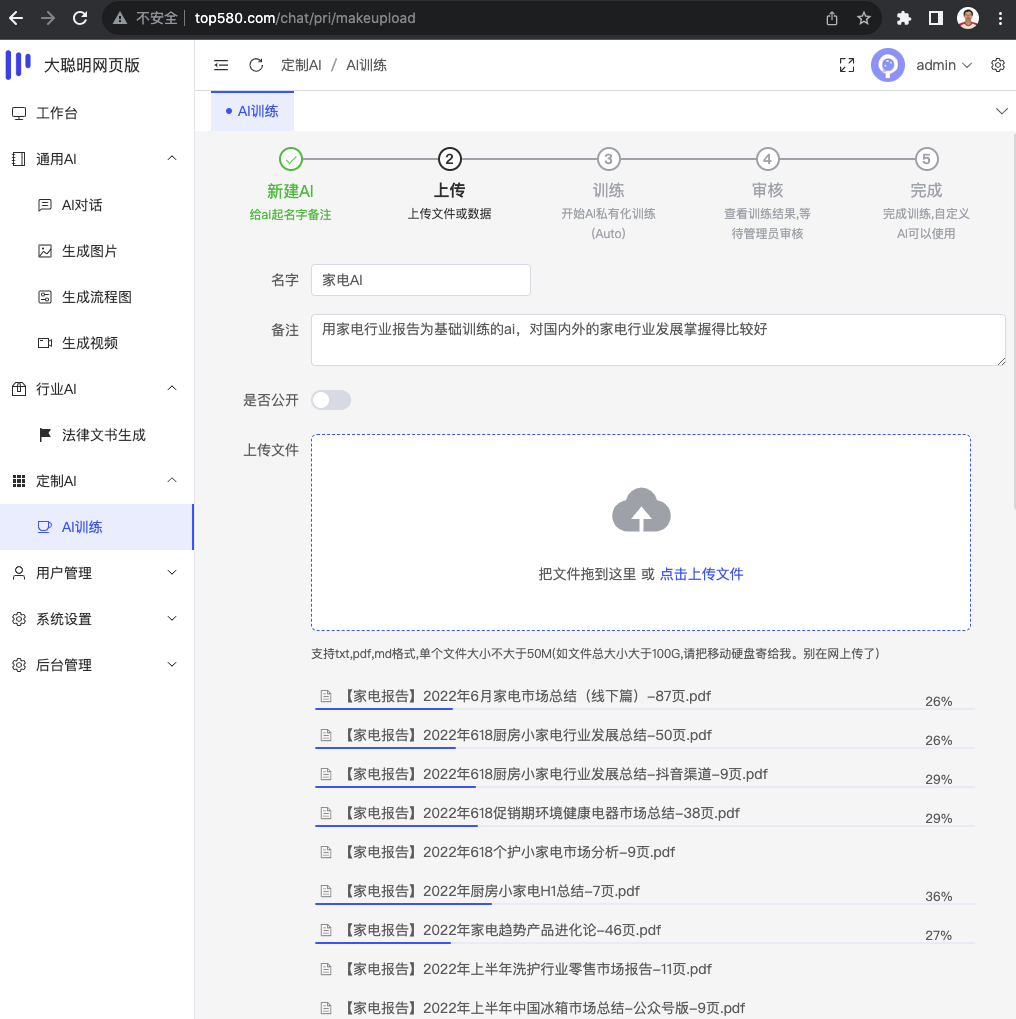
Task: Open settings via the gear icon
Action: (997, 65)
